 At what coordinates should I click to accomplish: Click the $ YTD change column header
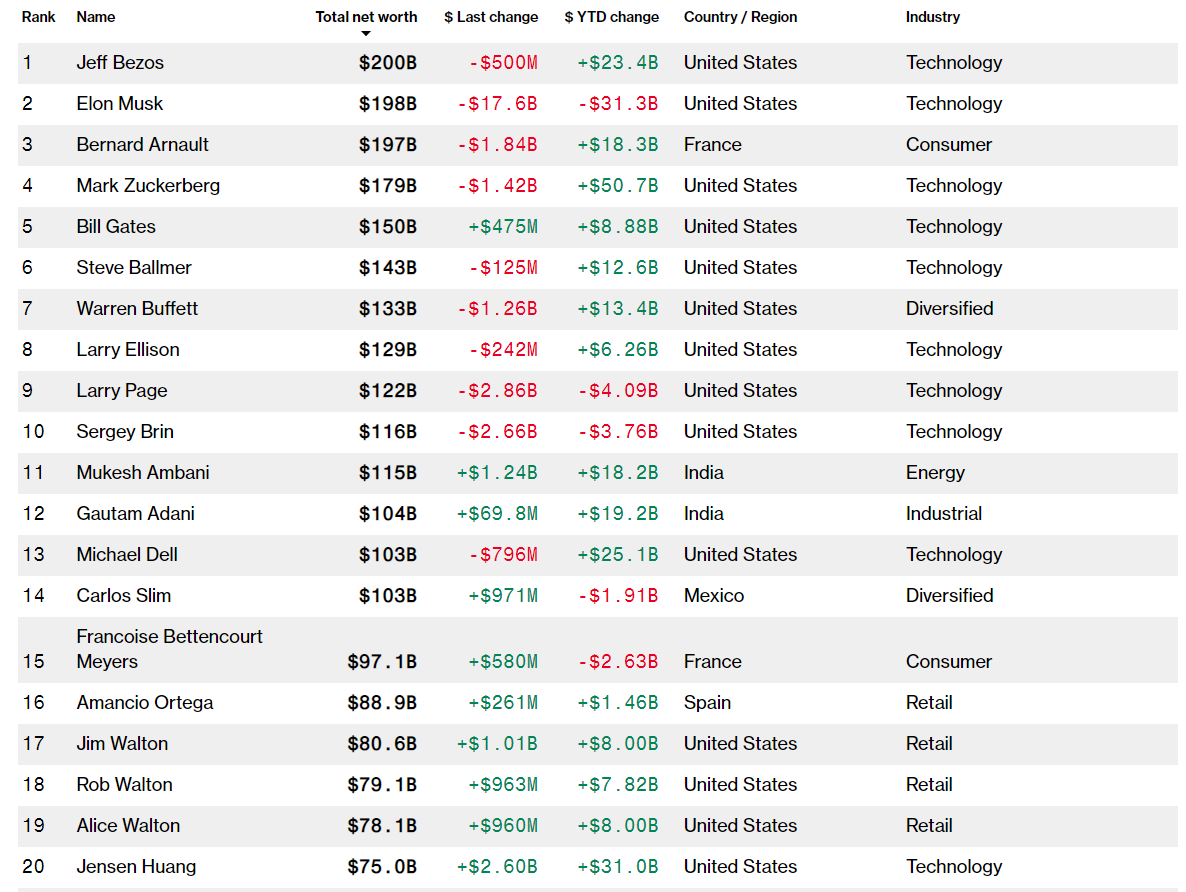point(611,17)
